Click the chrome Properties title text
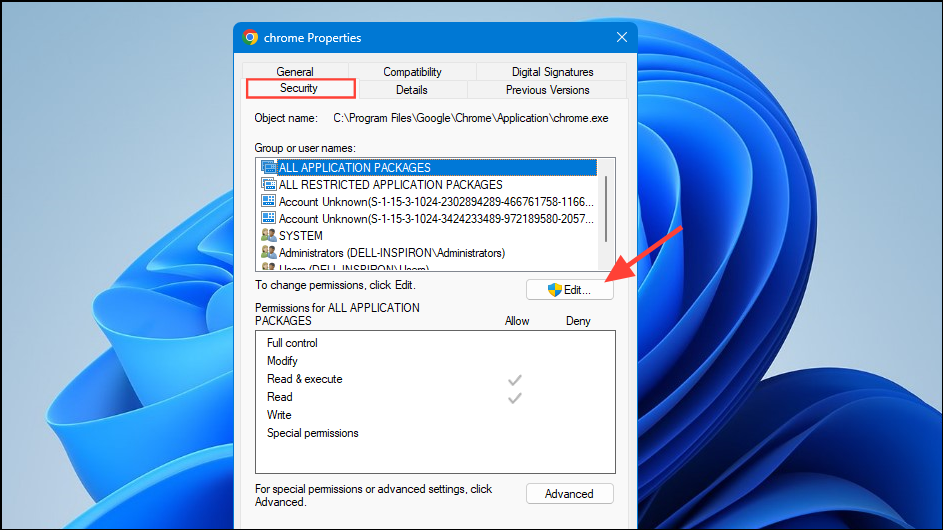 (312, 38)
